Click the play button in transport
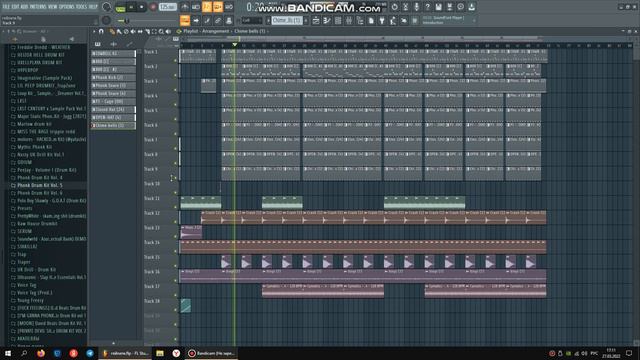The image size is (640, 360). tap(131, 7)
